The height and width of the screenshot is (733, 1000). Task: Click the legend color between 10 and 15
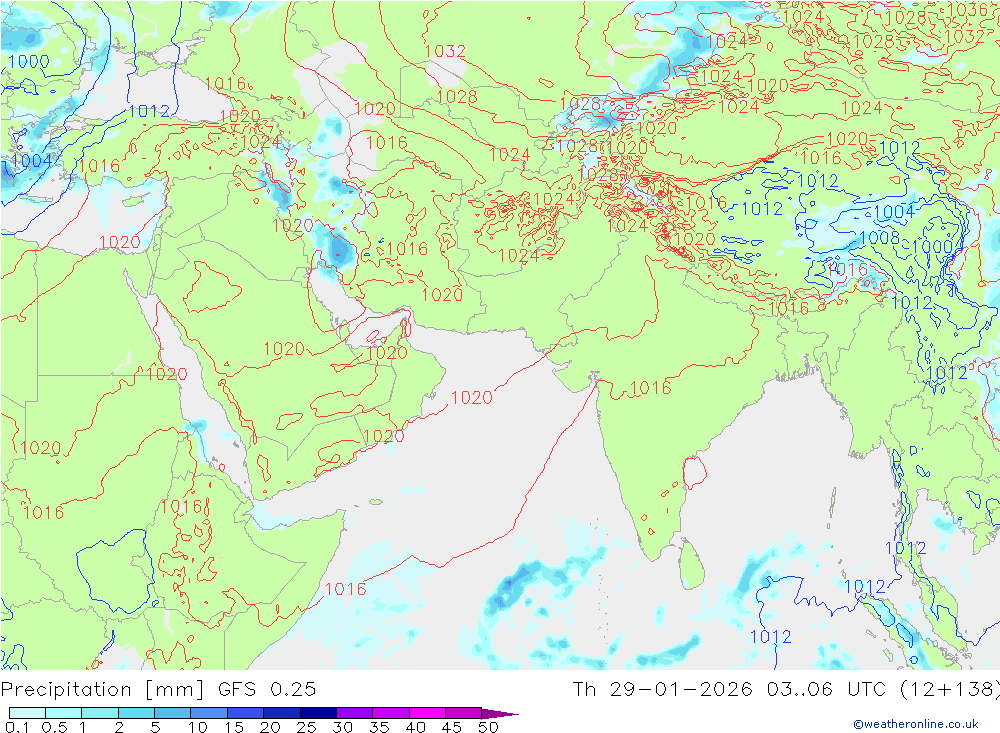coord(209,713)
